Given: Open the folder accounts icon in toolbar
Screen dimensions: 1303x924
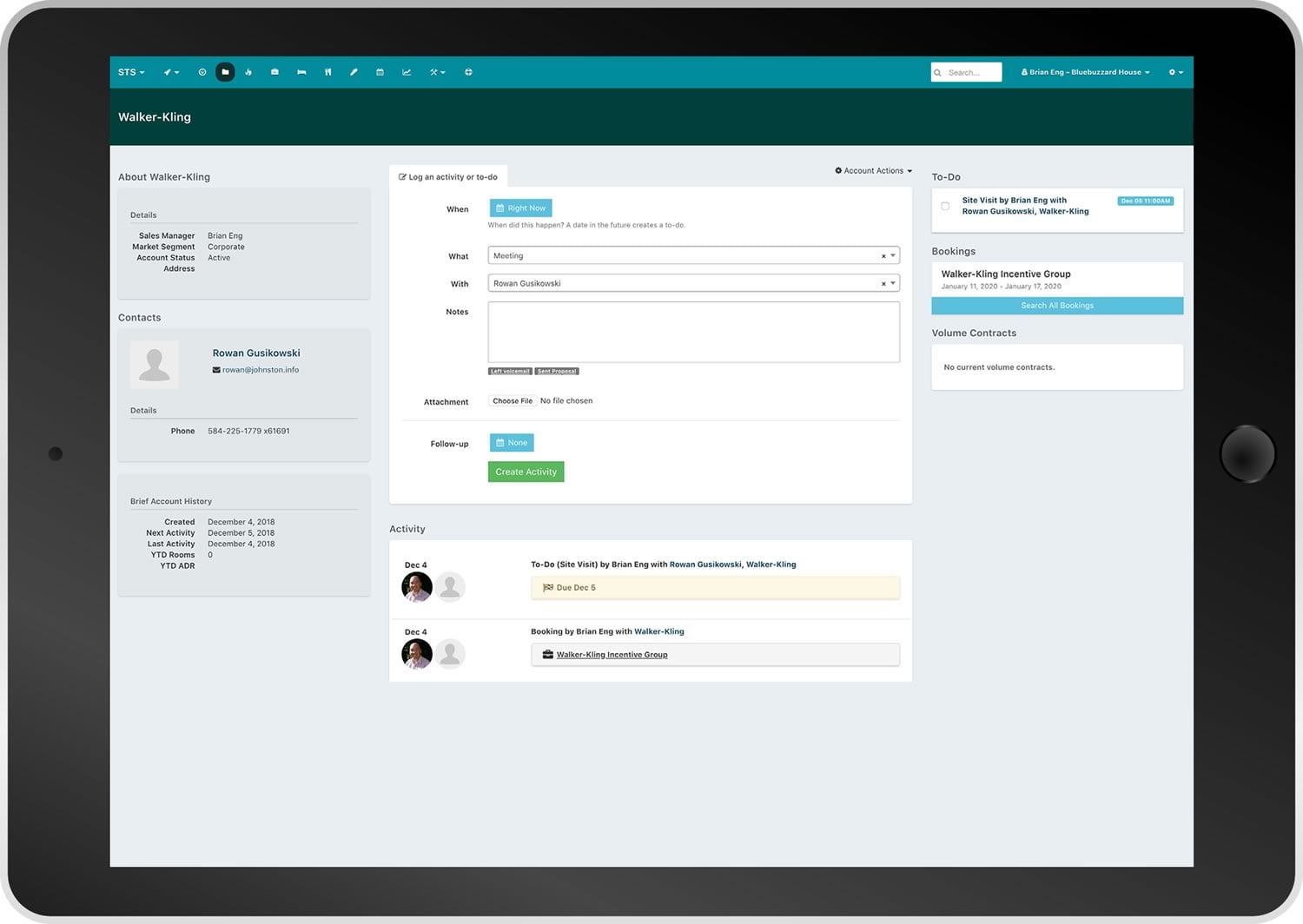Looking at the screenshot, I should [x=225, y=72].
